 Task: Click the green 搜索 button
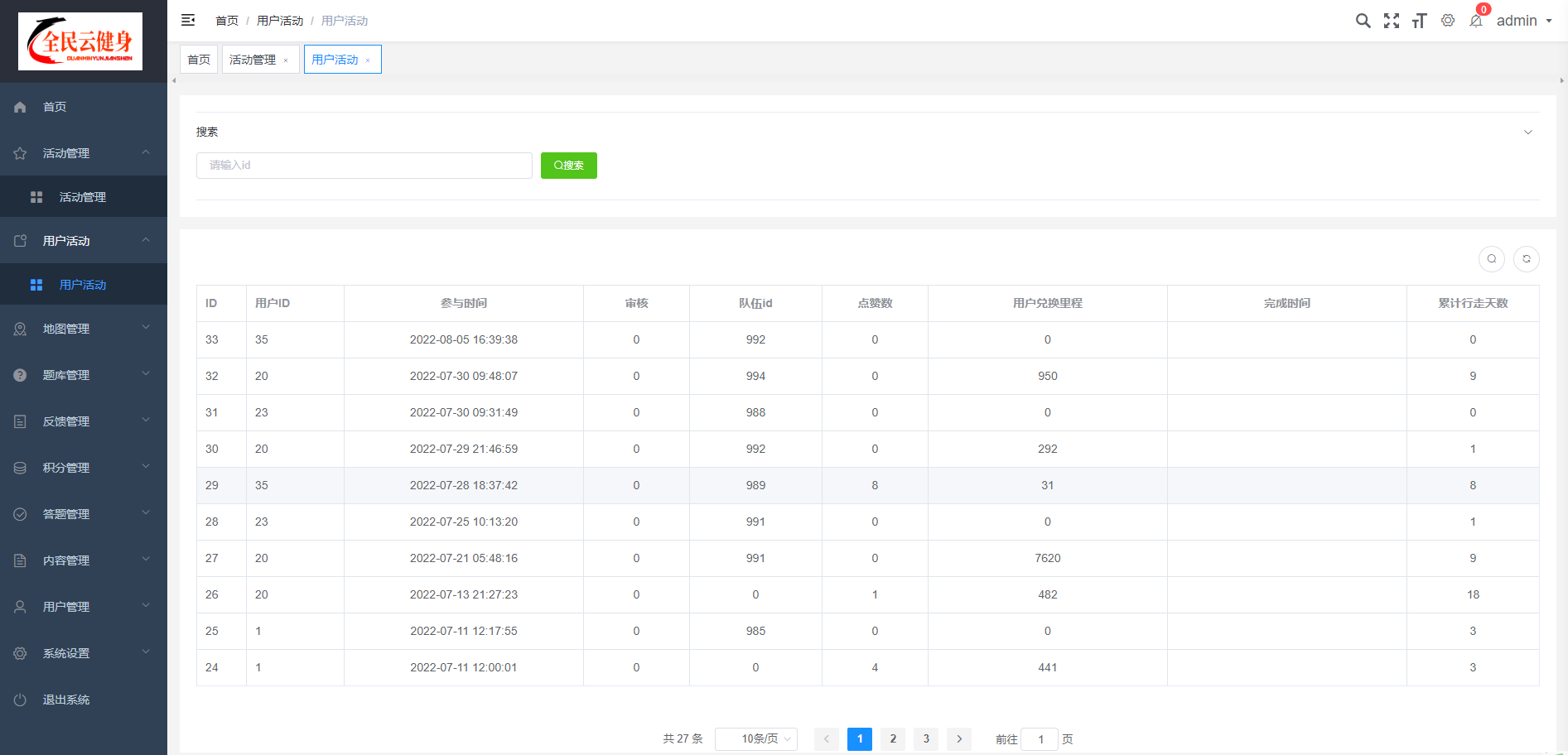pos(569,166)
